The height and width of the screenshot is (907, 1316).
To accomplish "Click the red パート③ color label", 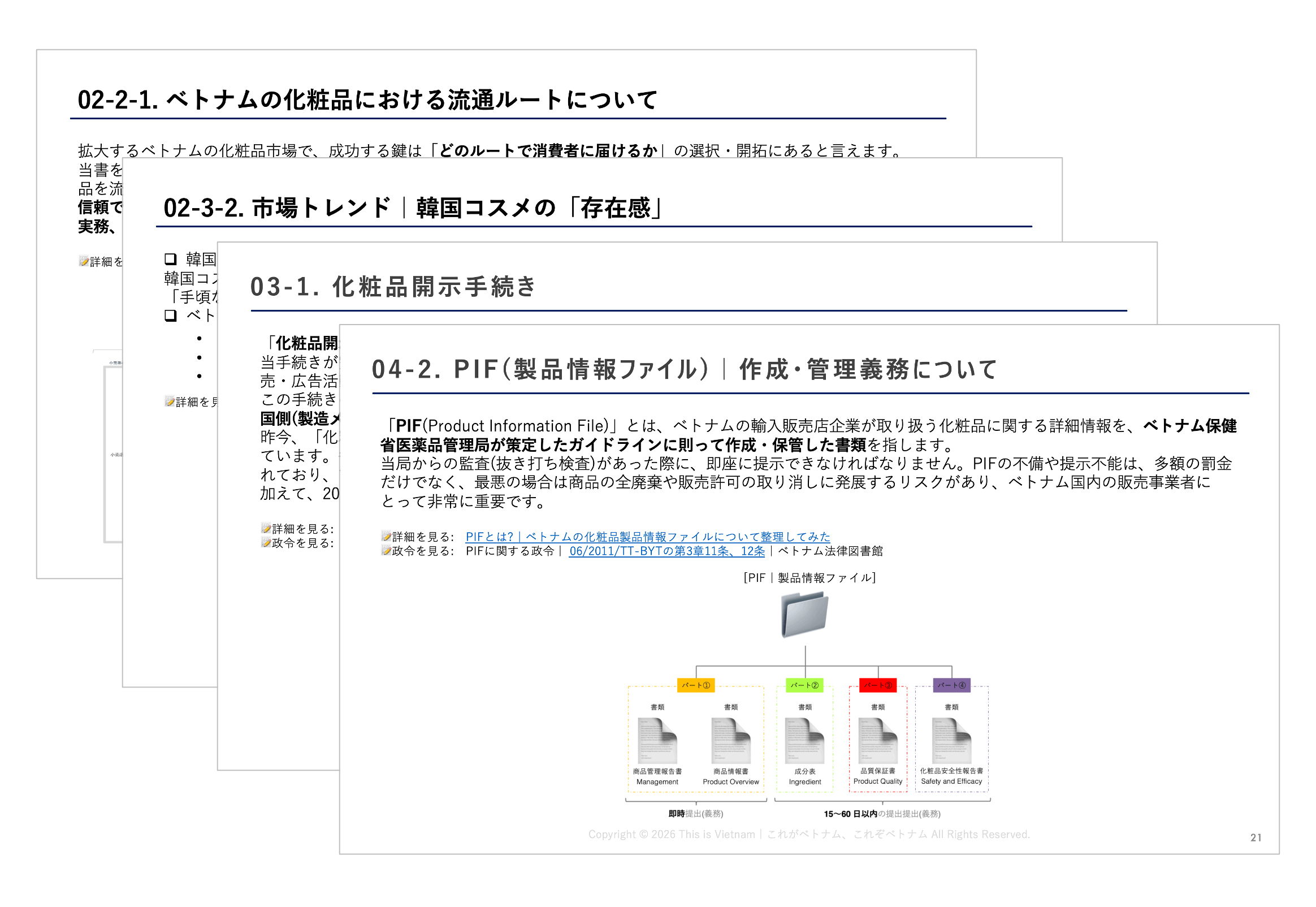I will 878,686.
